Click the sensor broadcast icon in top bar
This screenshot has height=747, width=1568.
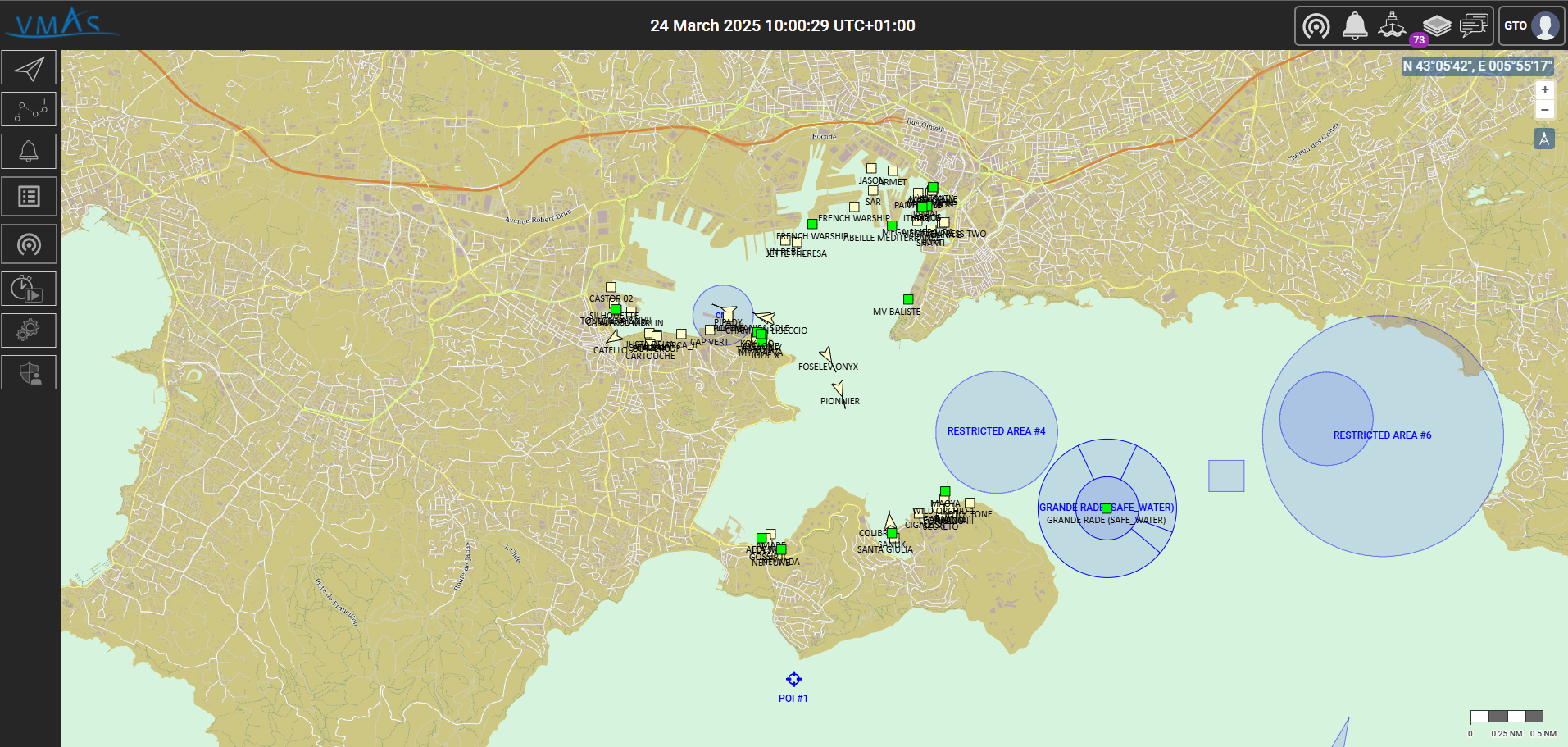pyautogui.click(x=1316, y=26)
